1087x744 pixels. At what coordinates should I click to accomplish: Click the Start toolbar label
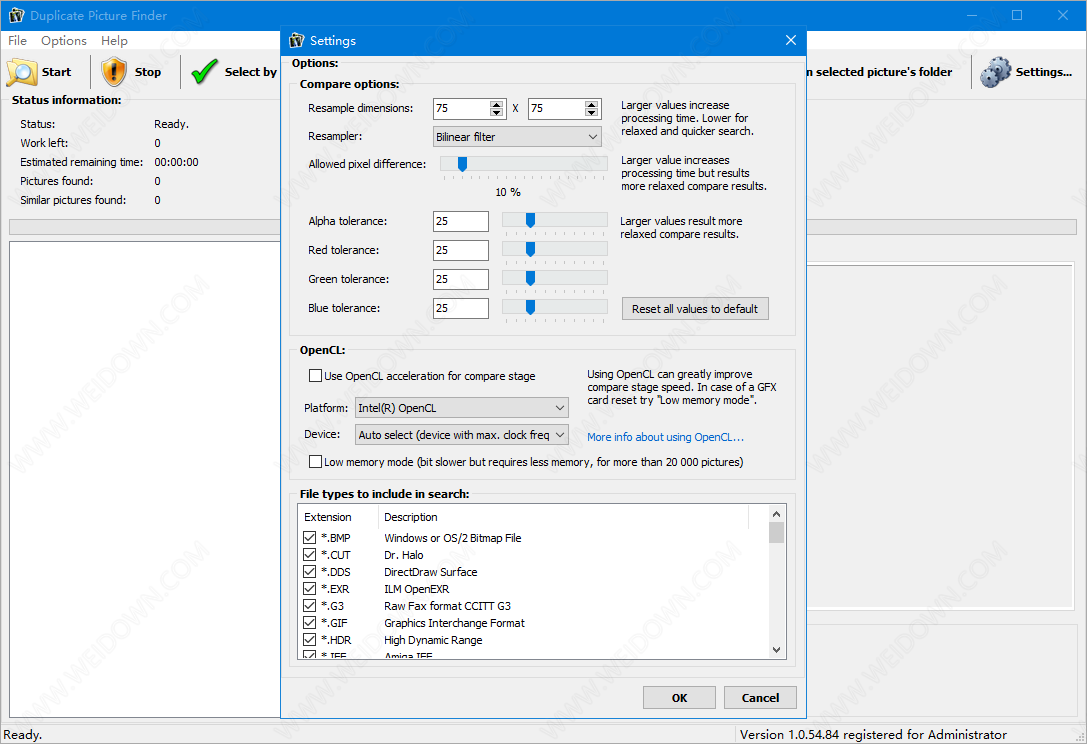point(56,72)
